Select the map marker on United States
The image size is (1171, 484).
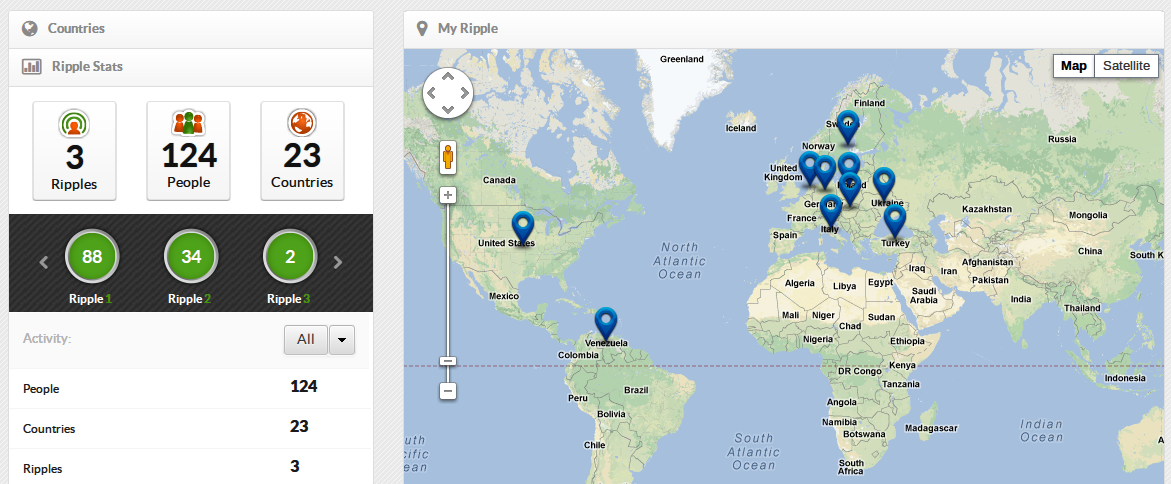[x=523, y=229]
